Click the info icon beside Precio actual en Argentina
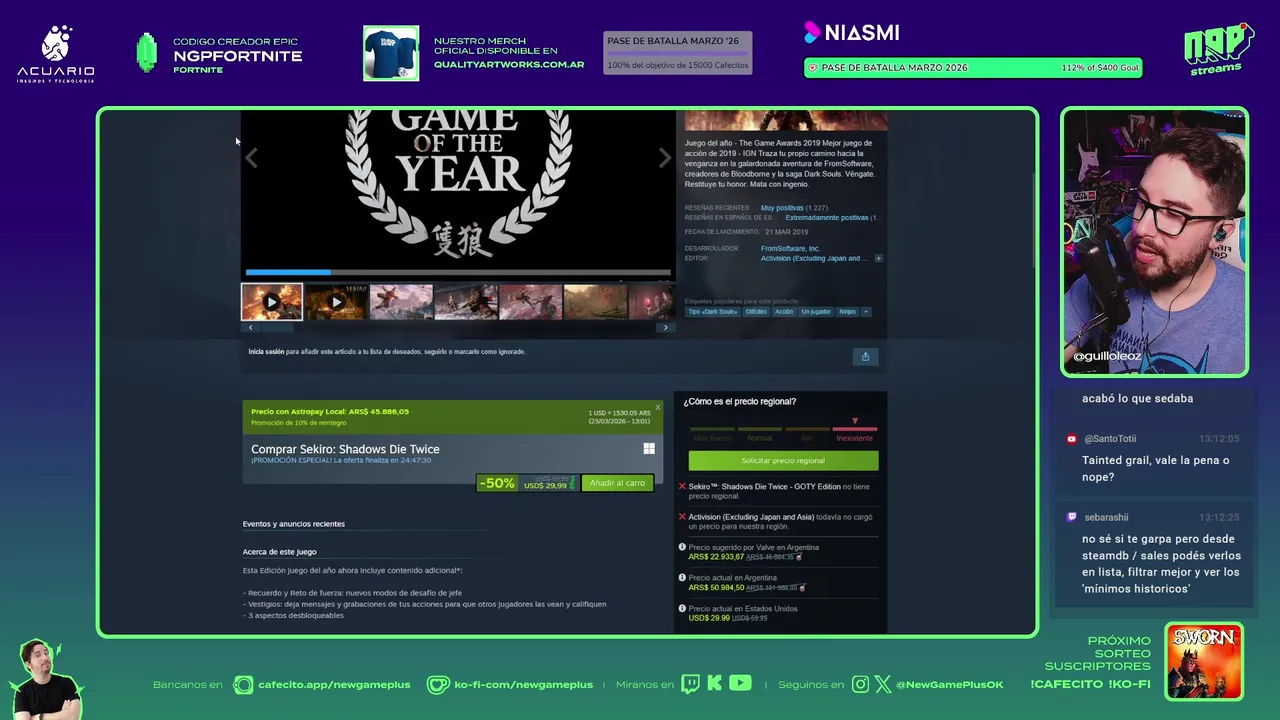1280x720 pixels. [x=682, y=577]
